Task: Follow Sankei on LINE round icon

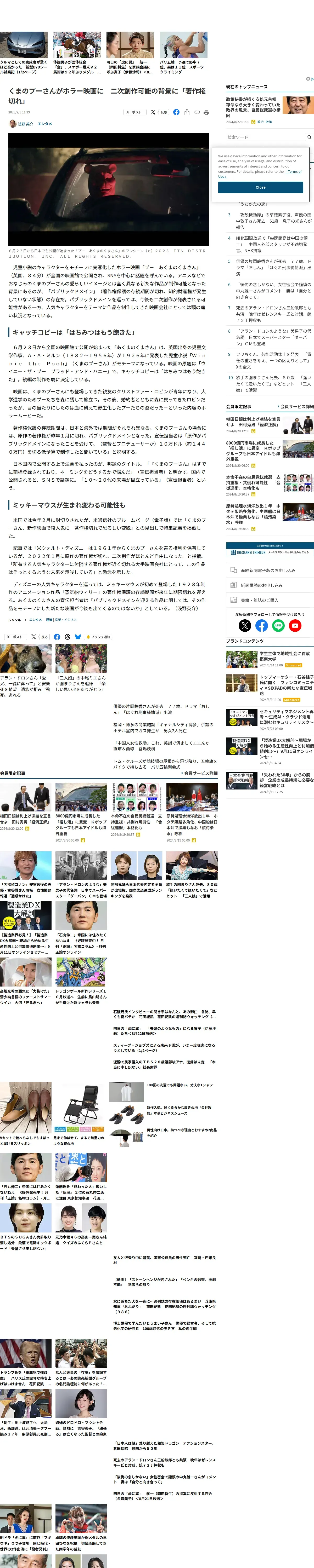Action: [279, 625]
